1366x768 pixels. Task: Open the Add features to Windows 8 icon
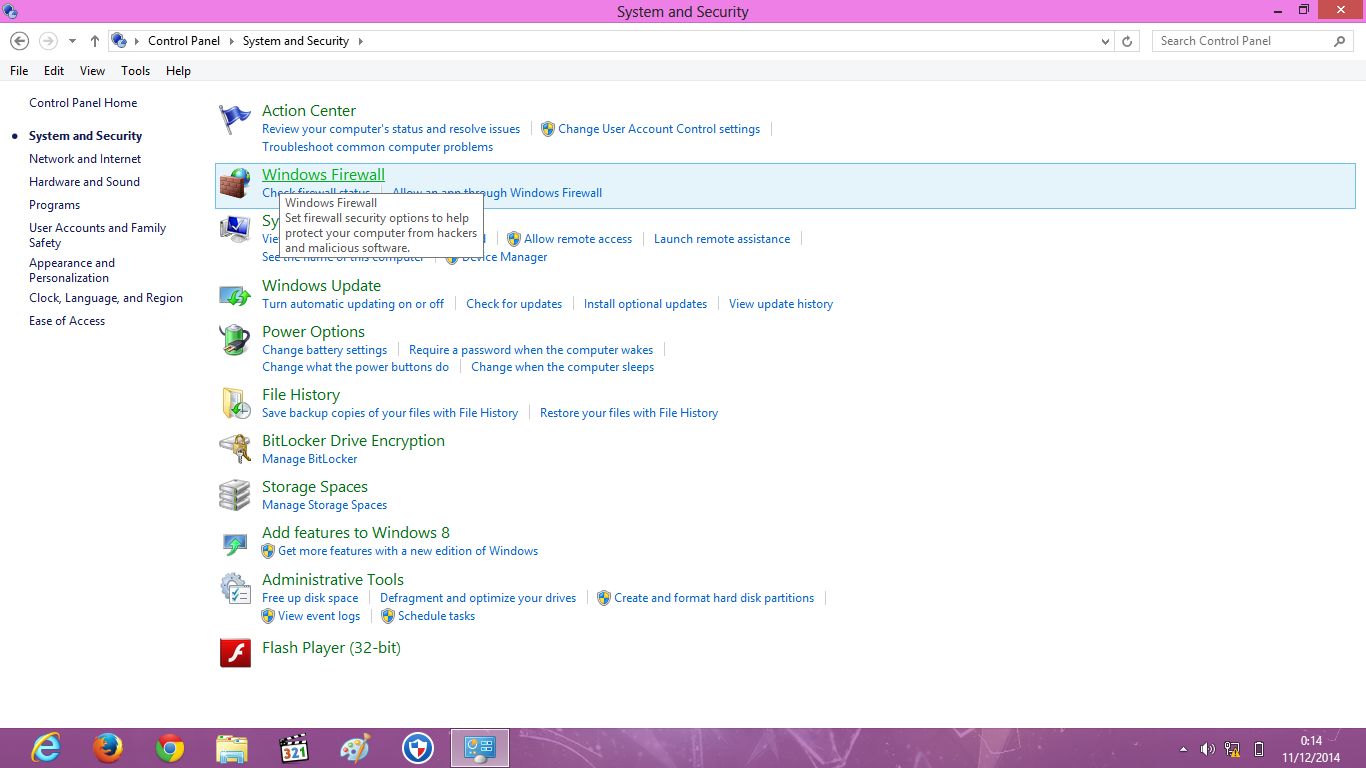tap(235, 543)
